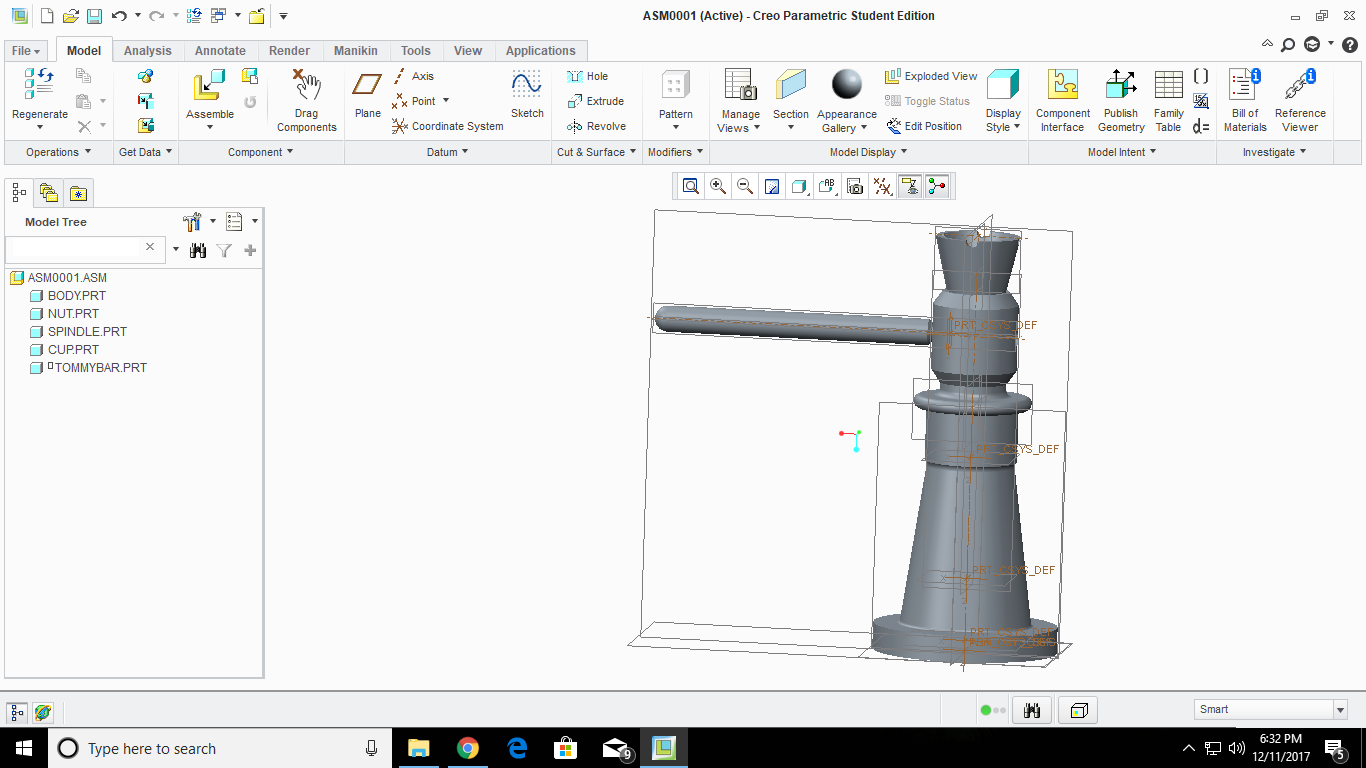Toggle annotation display in graphics toolbar
This screenshot has width=1366, height=768.
tap(825, 186)
